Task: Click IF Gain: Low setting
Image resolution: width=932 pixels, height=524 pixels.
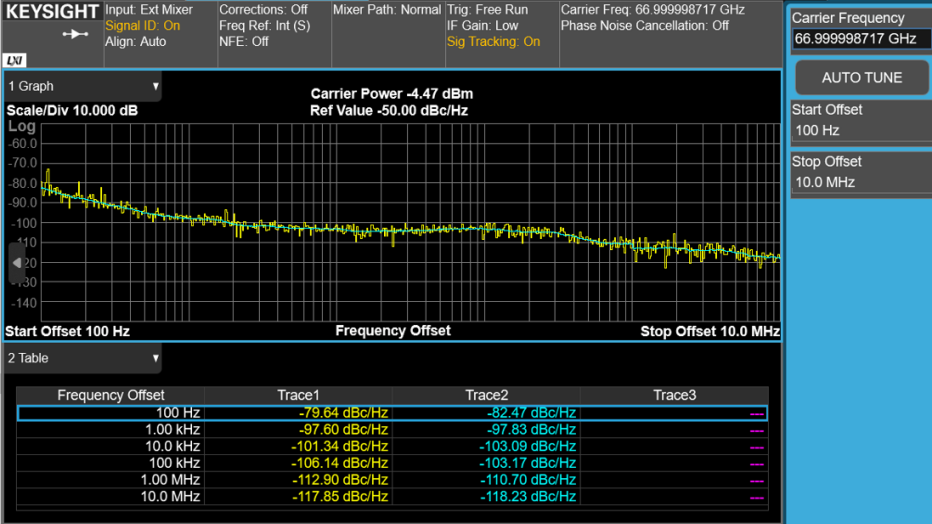Action: [483, 26]
